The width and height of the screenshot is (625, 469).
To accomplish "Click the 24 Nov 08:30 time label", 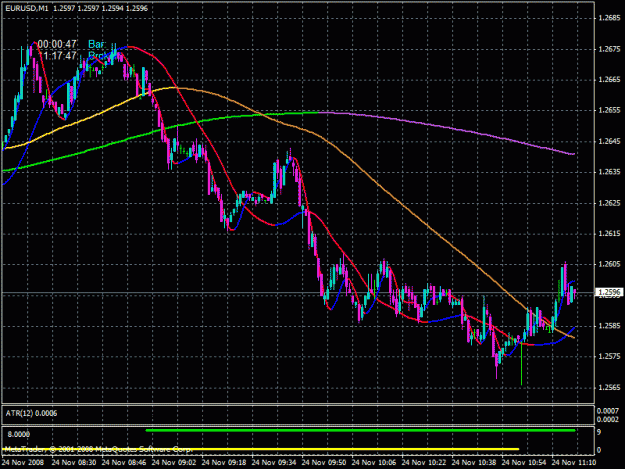I will [74, 463].
